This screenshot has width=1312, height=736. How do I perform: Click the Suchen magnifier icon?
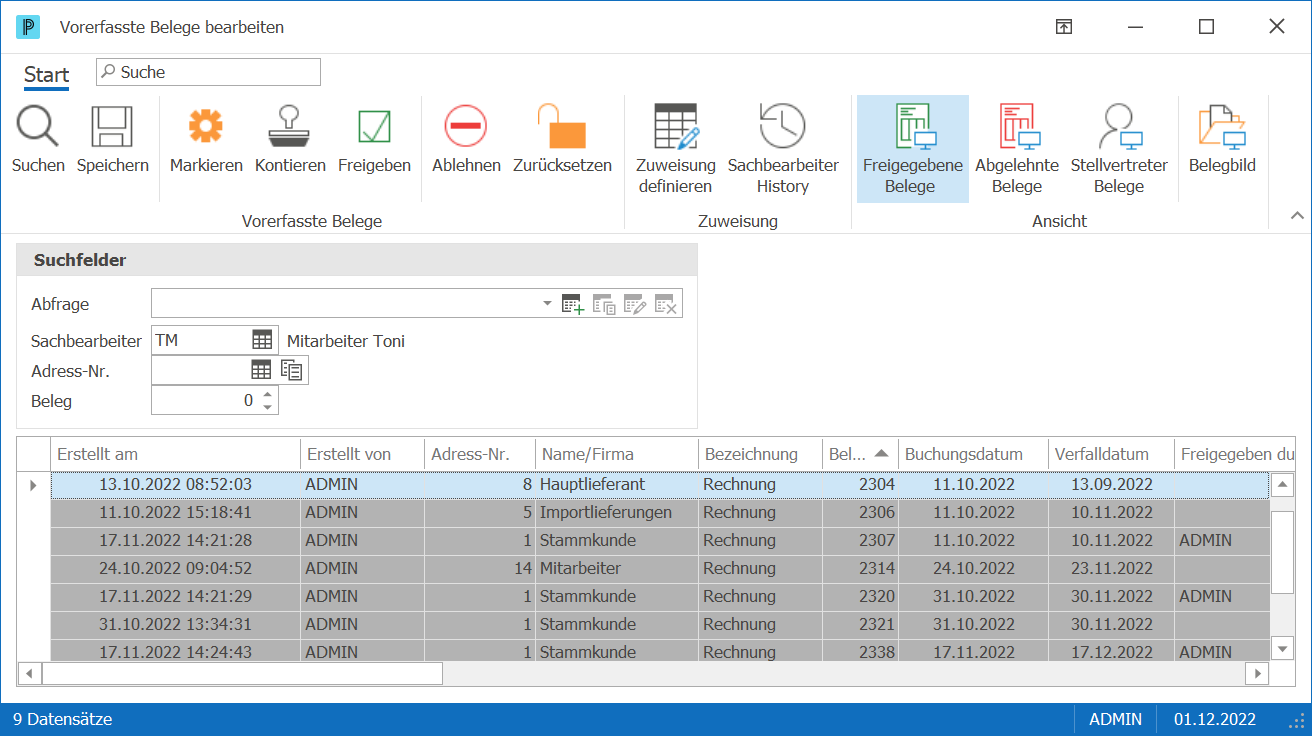[x=38, y=127]
